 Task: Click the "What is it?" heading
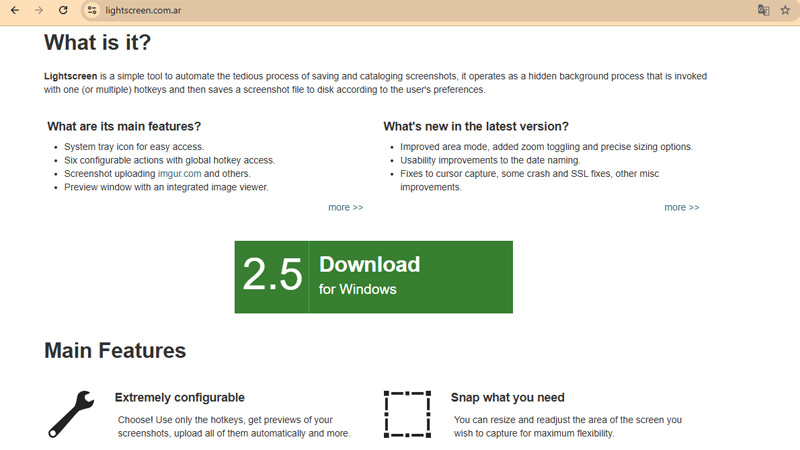point(97,43)
